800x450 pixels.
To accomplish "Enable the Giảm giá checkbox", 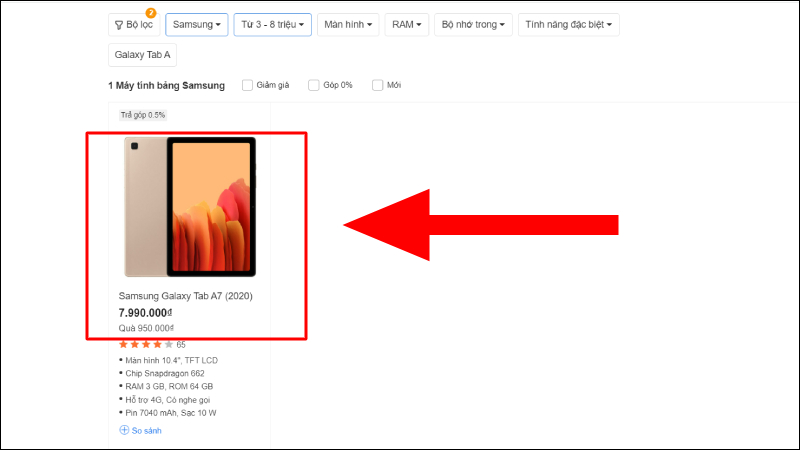I will (247, 85).
